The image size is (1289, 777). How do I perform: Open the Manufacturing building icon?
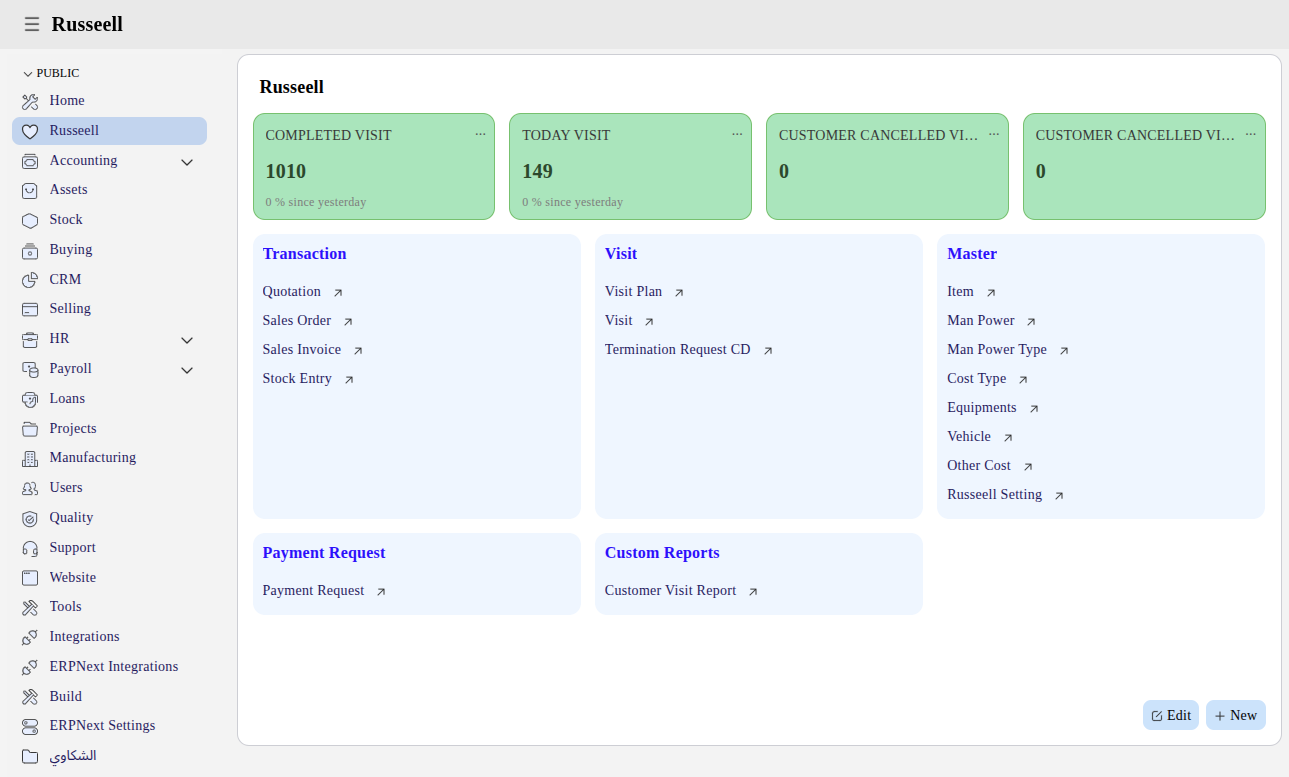coord(30,458)
